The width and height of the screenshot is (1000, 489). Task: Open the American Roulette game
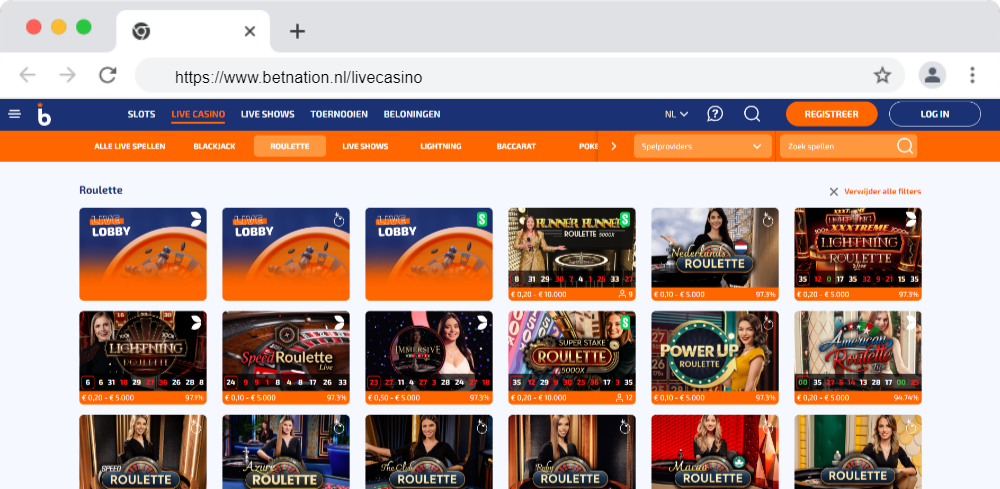click(x=858, y=357)
